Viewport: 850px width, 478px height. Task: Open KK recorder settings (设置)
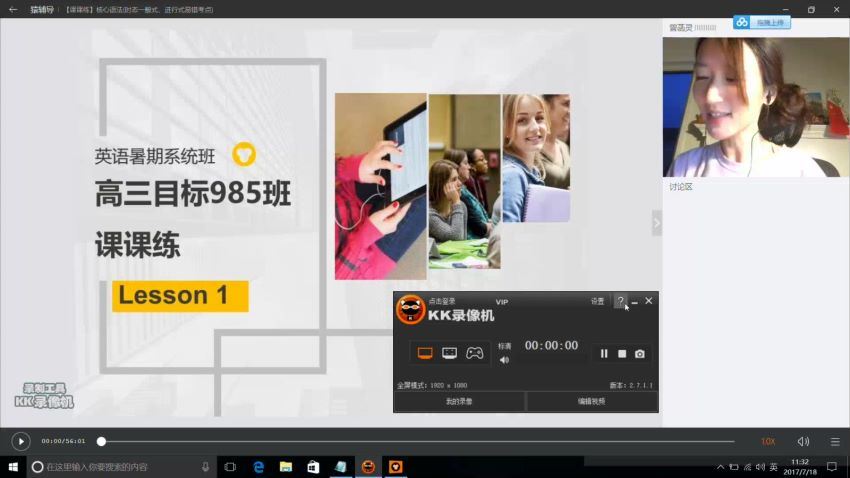597,301
